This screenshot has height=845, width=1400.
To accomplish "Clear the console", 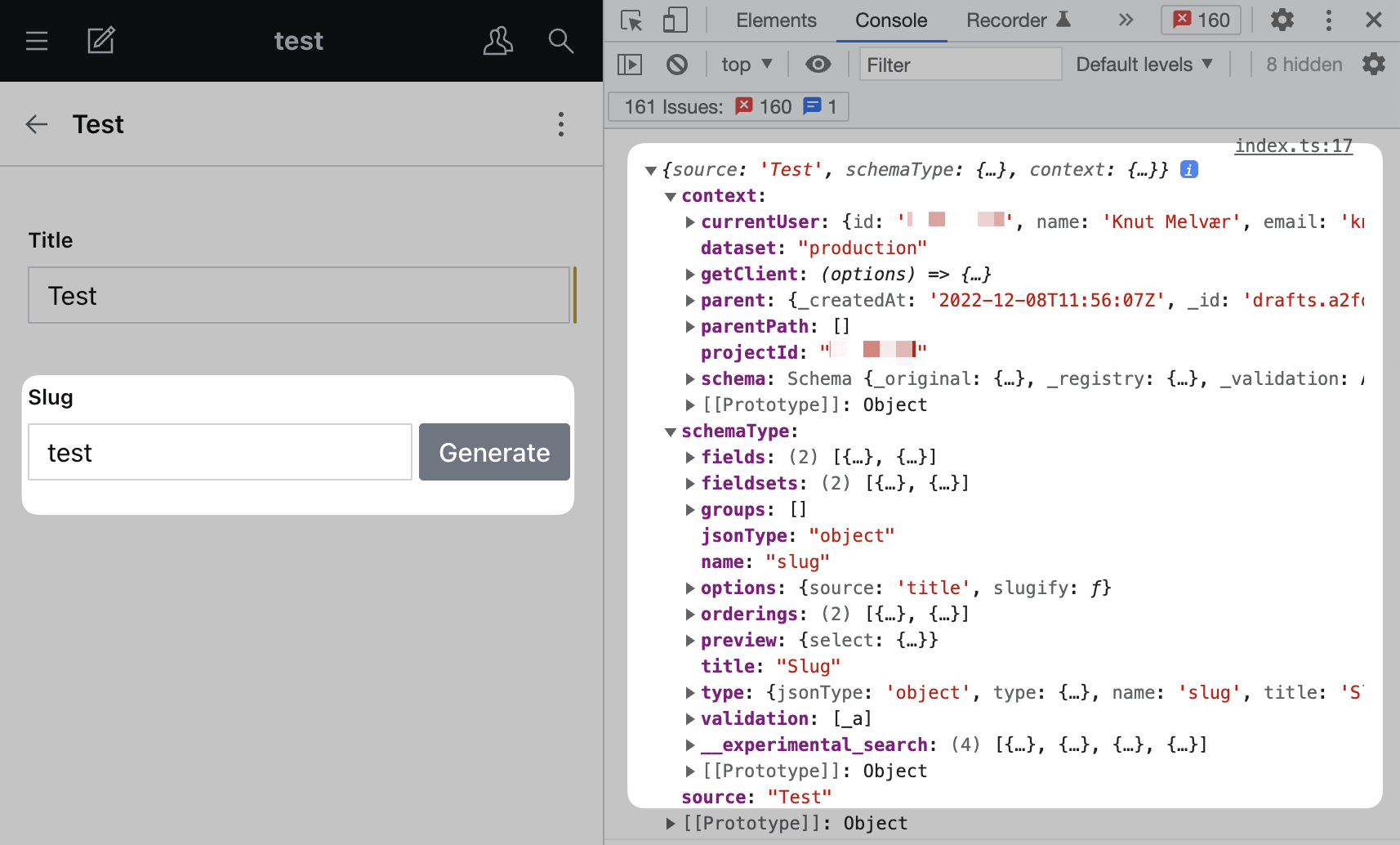I will pyautogui.click(x=677, y=65).
